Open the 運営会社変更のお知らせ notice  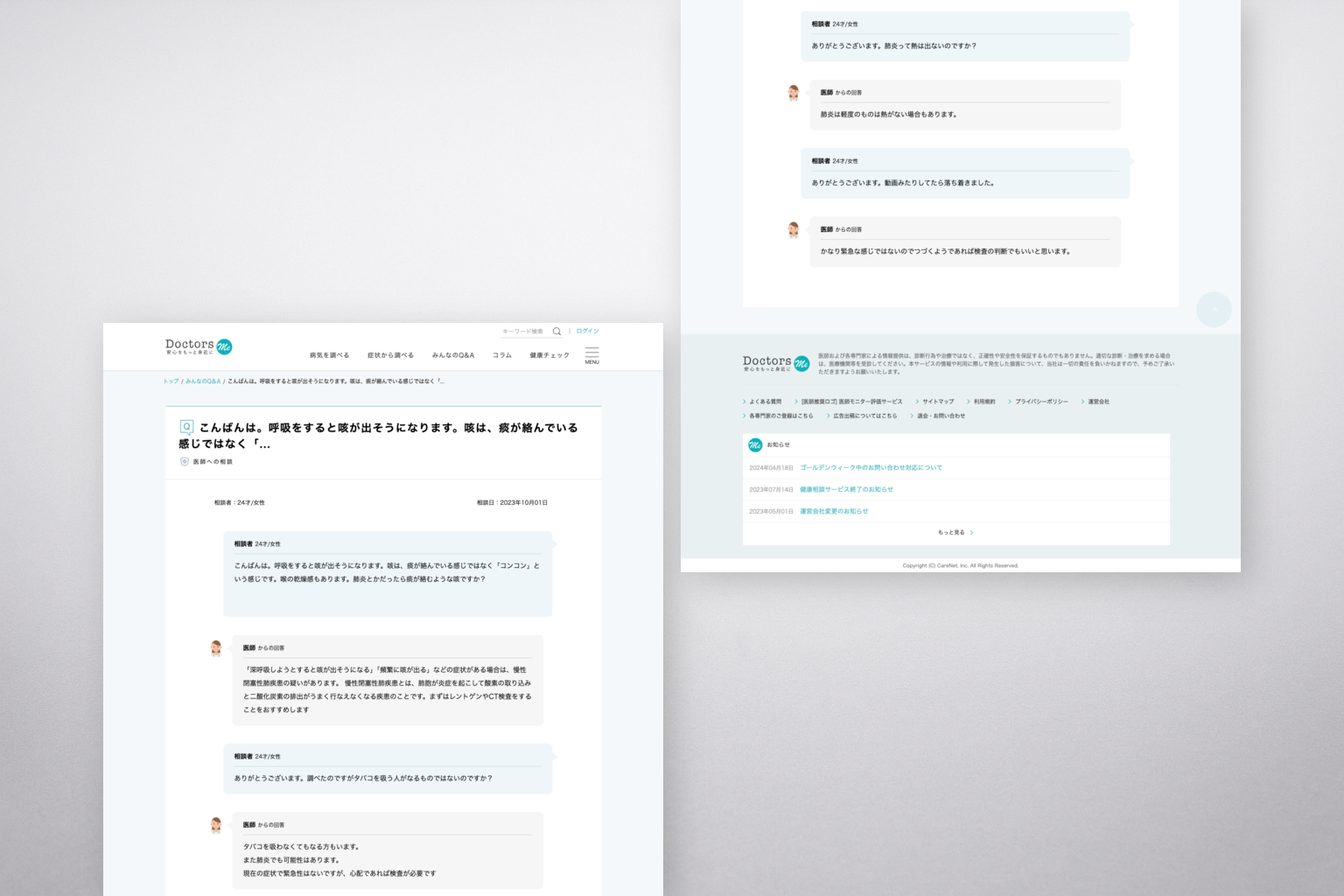(x=834, y=511)
